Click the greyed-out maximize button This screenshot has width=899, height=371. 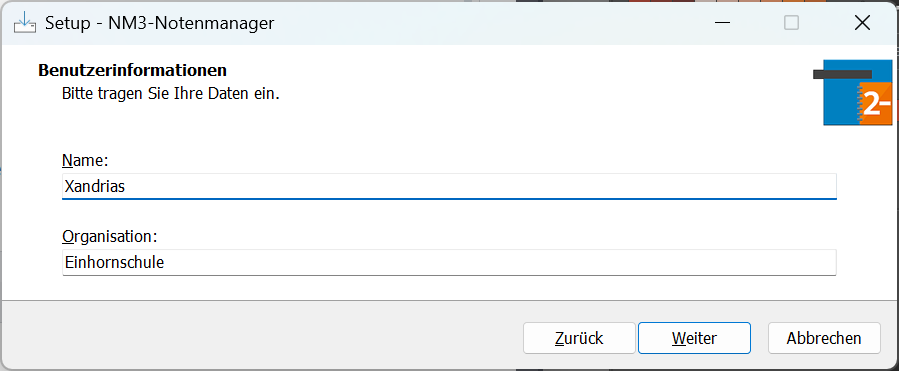point(791,23)
